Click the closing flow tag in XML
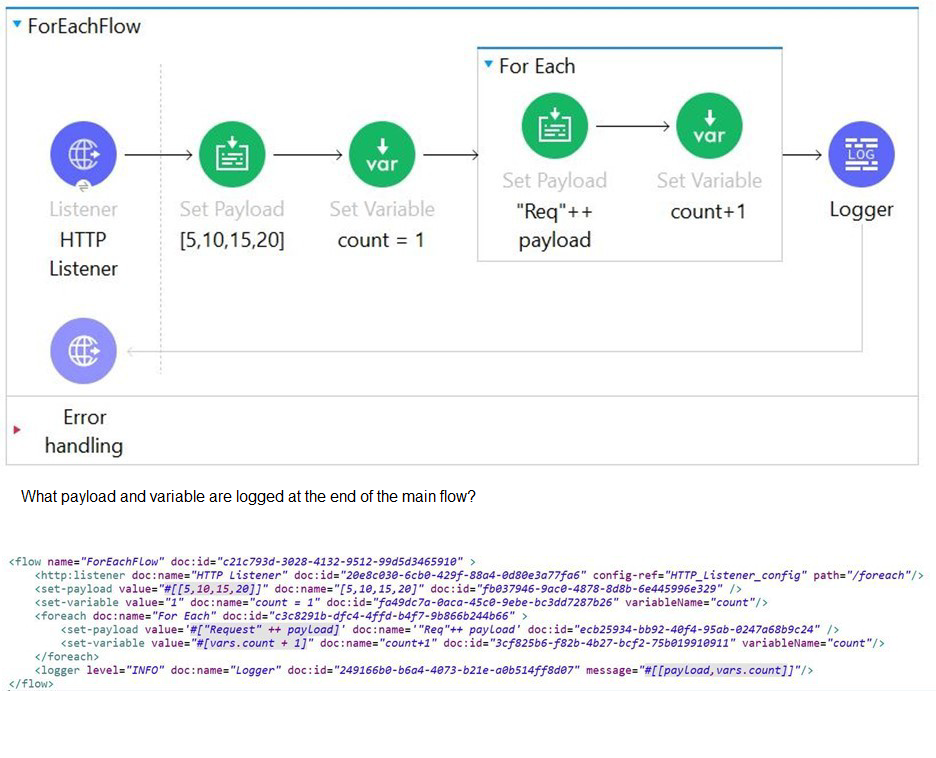 (30, 684)
